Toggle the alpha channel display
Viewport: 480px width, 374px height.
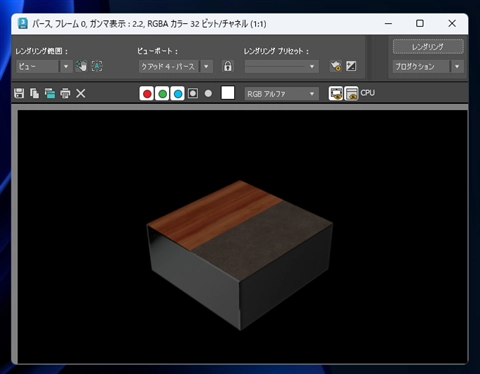pyautogui.click(x=193, y=93)
